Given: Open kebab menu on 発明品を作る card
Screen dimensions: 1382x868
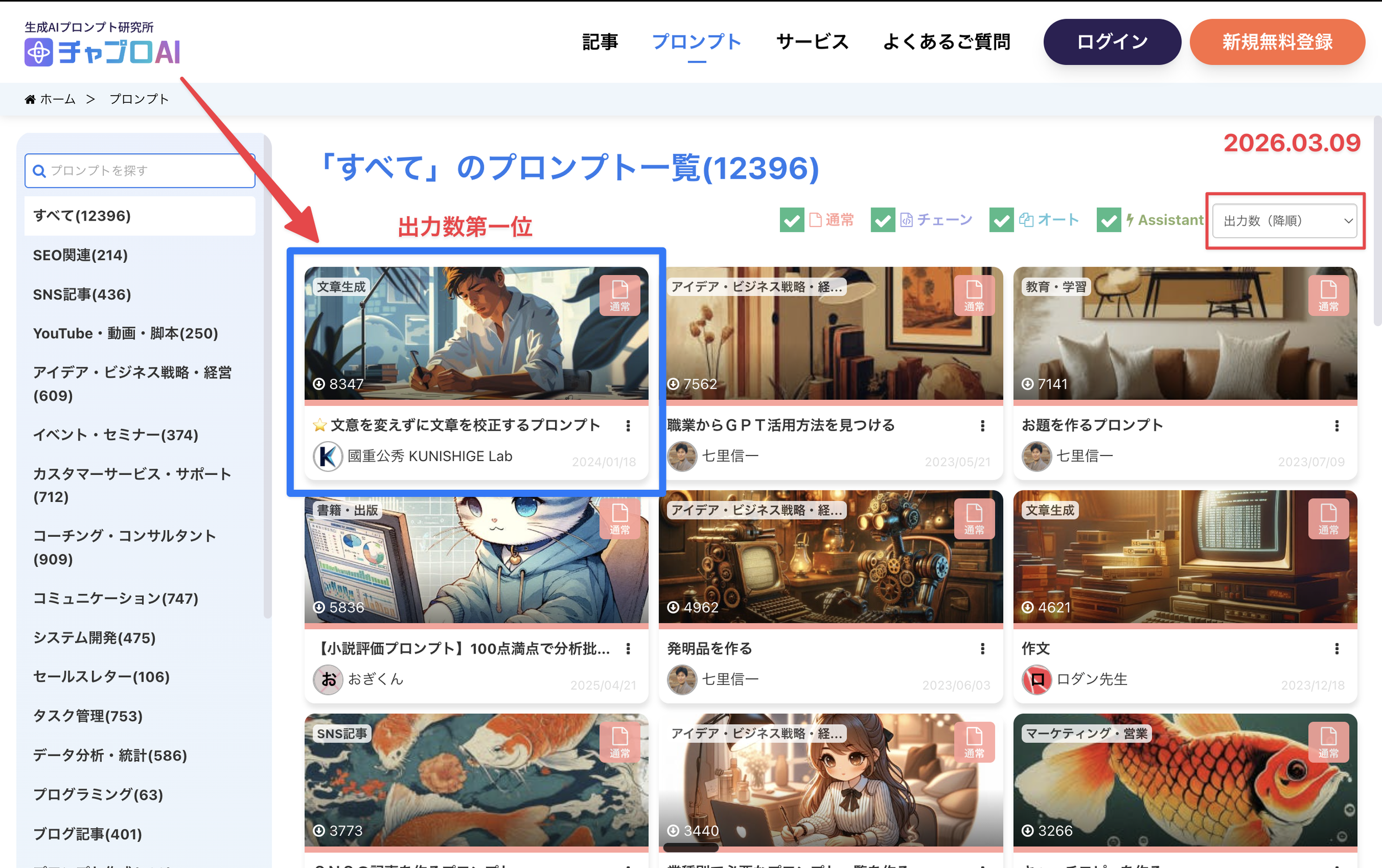Looking at the screenshot, I should 982,649.
